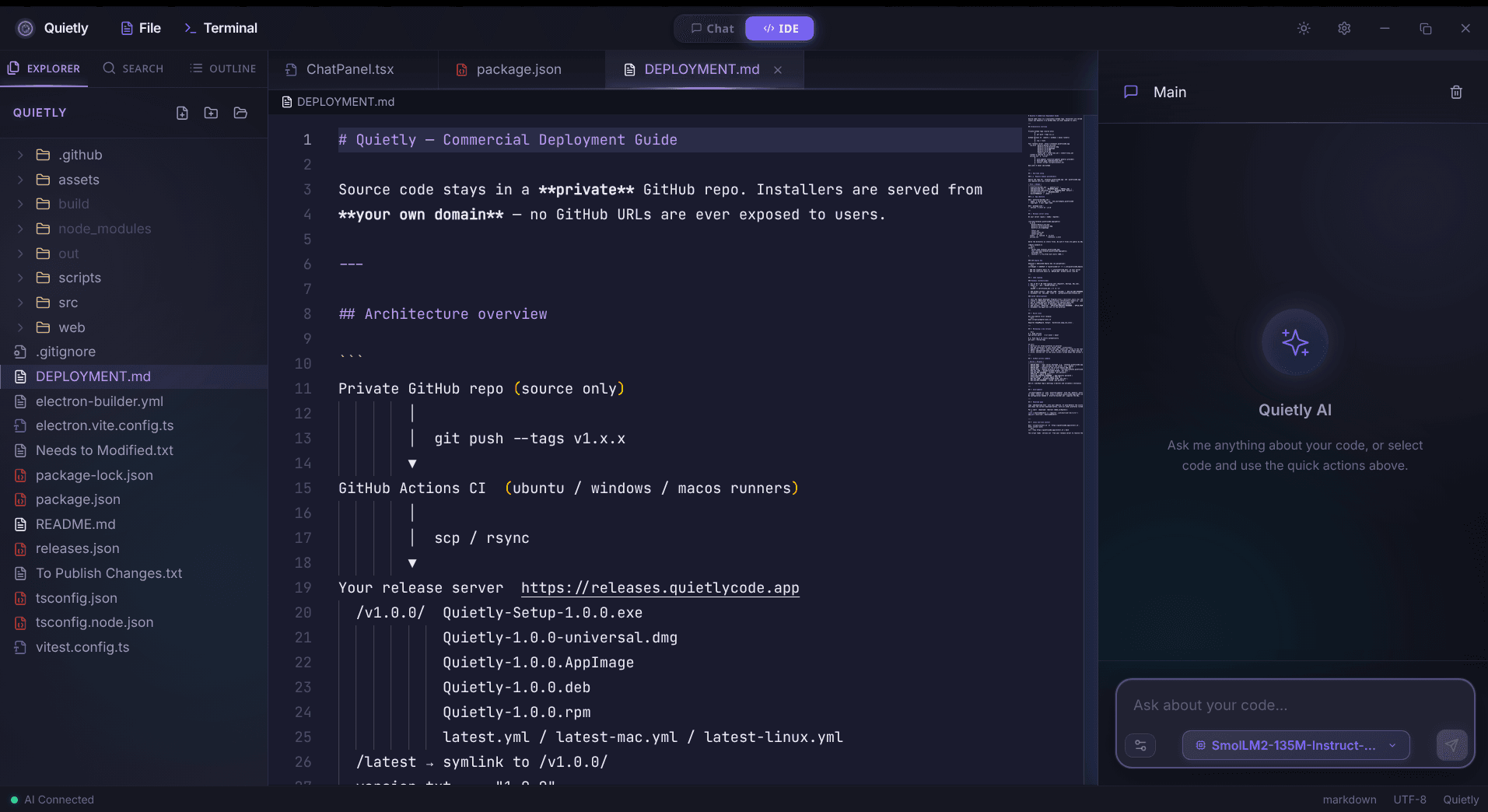The height and width of the screenshot is (812, 1488).
Task: Select DEPLOYMENT.md in the file tree
Action: click(134, 376)
